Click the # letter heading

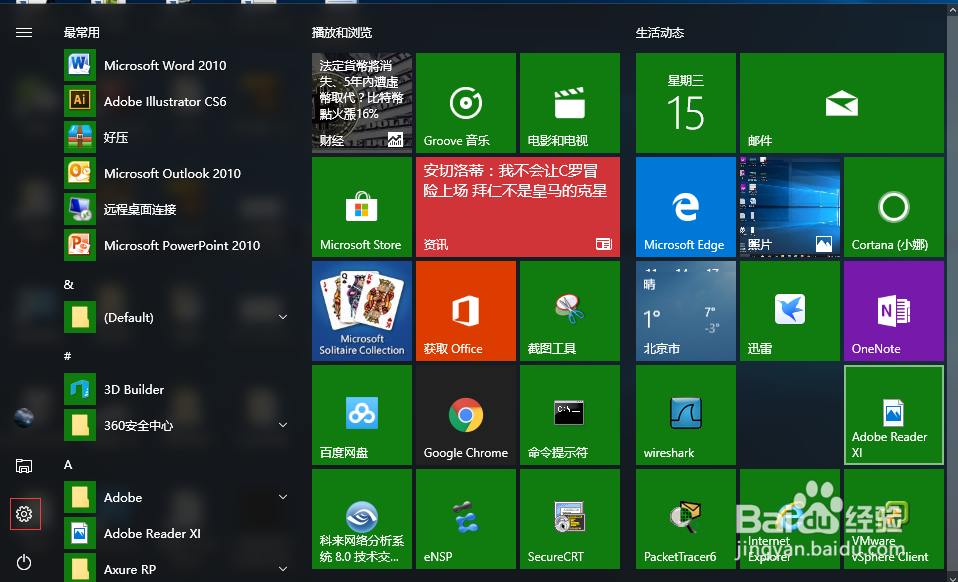coord(67,356)
